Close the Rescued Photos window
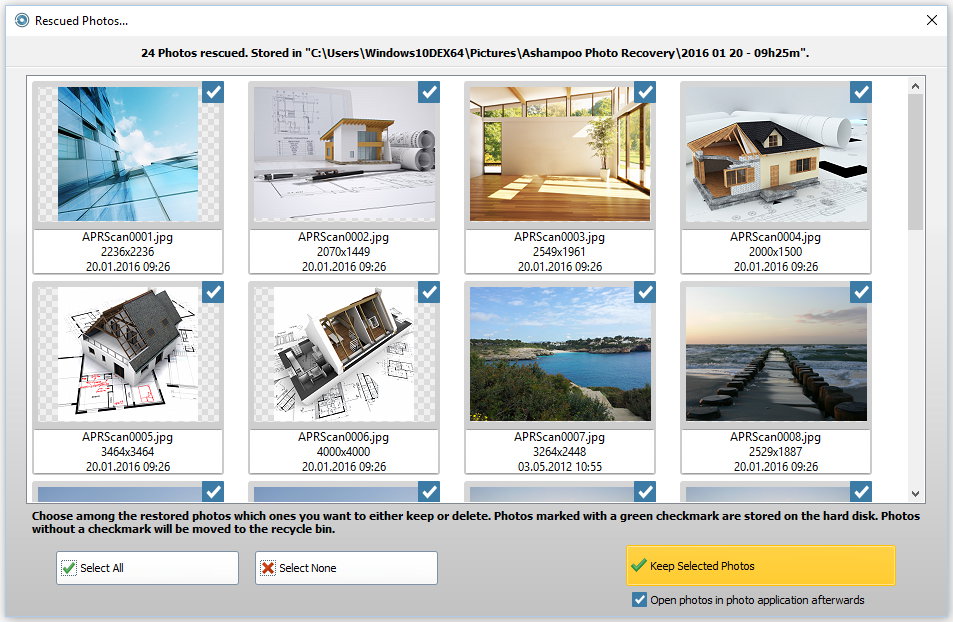The height and width of the screenshot is (622, 953). click(931, 20)
